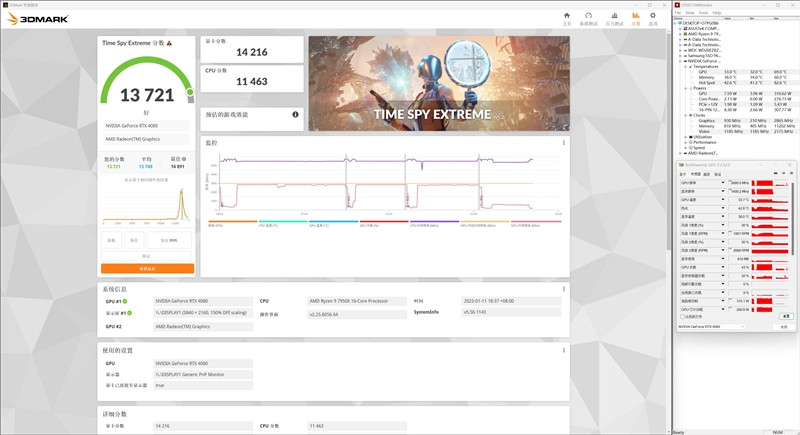The width and height of the screenshot is (800, 435).
Task: Open the RTX 4080 device selector in GPU-Z
Action: point(711,326)
